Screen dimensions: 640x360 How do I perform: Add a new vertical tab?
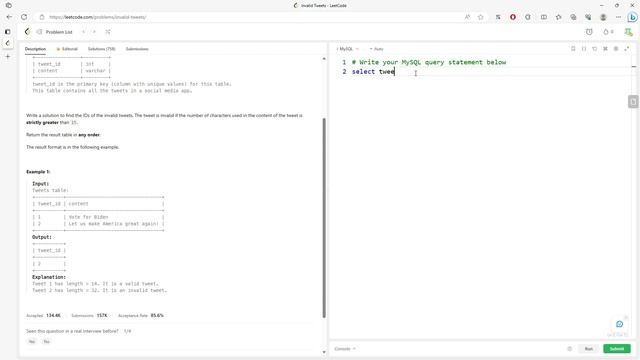(8, 56)
